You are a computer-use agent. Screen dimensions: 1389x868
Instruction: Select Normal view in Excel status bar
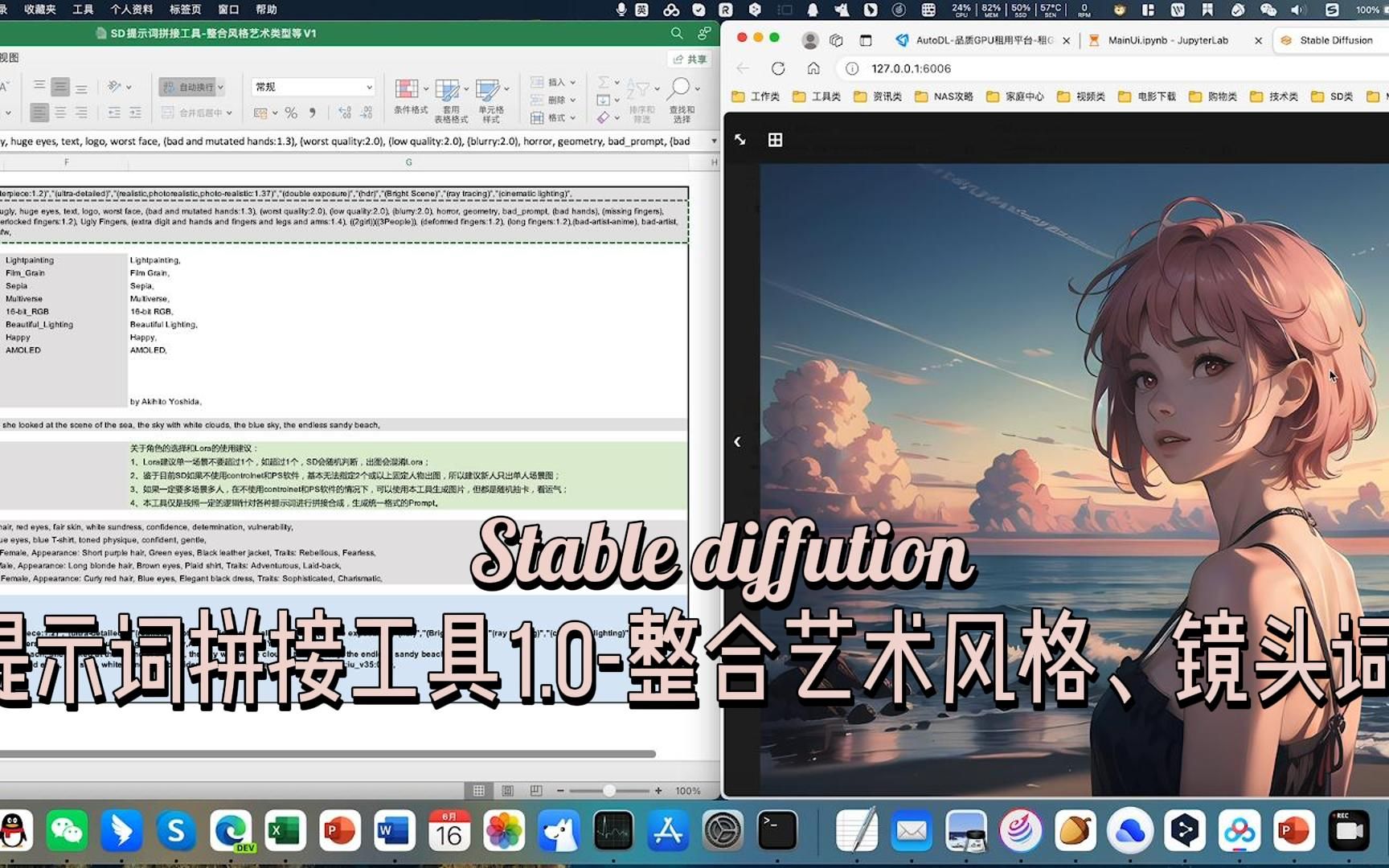[478, 791]
